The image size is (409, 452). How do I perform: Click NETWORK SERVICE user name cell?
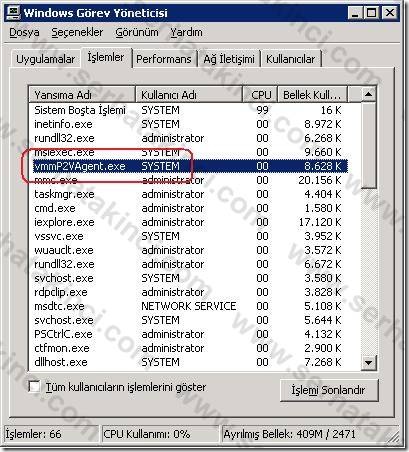pyautogui.click(x=189, y=306)
